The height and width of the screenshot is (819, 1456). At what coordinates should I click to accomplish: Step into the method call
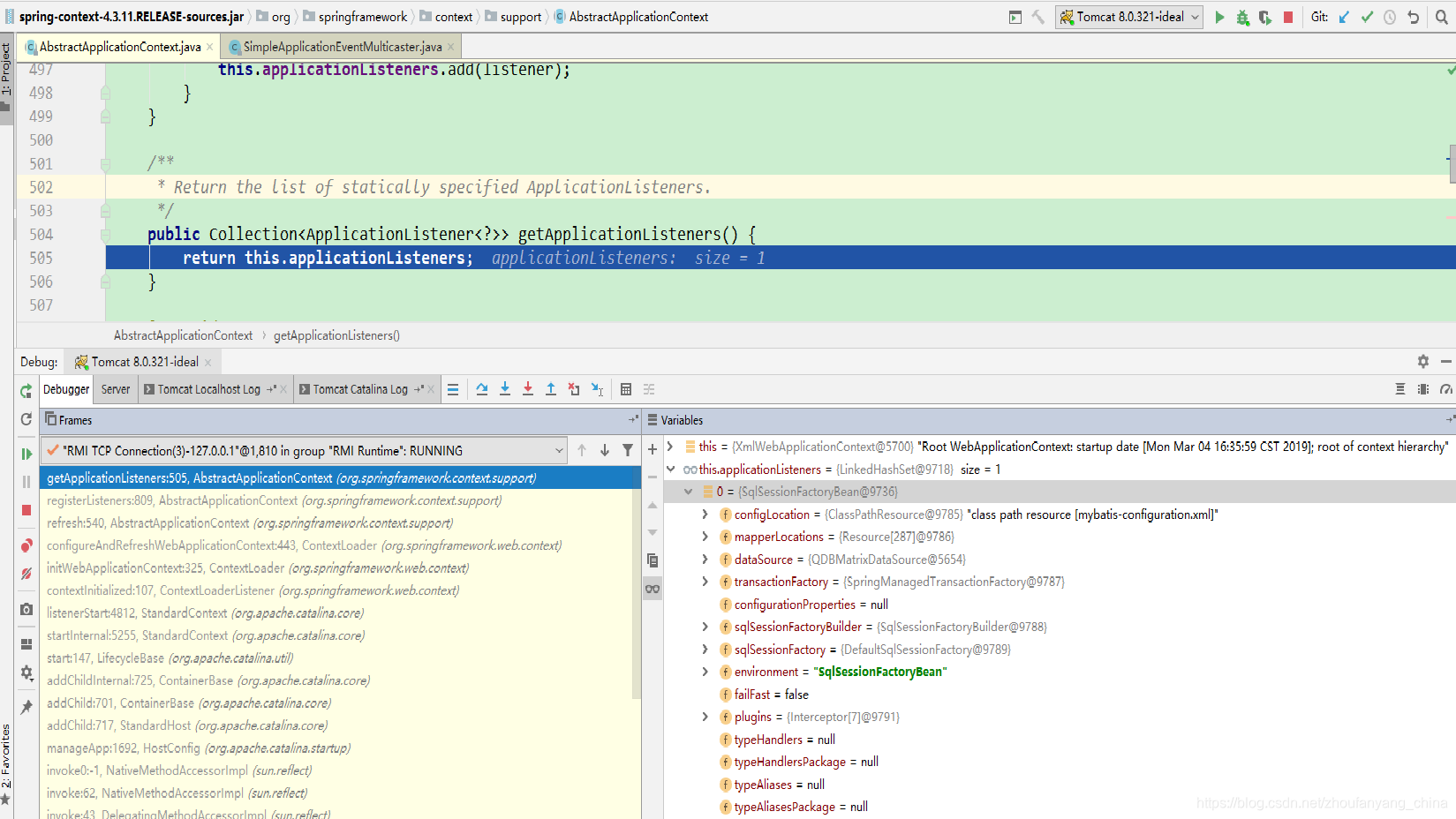(505, 389)
